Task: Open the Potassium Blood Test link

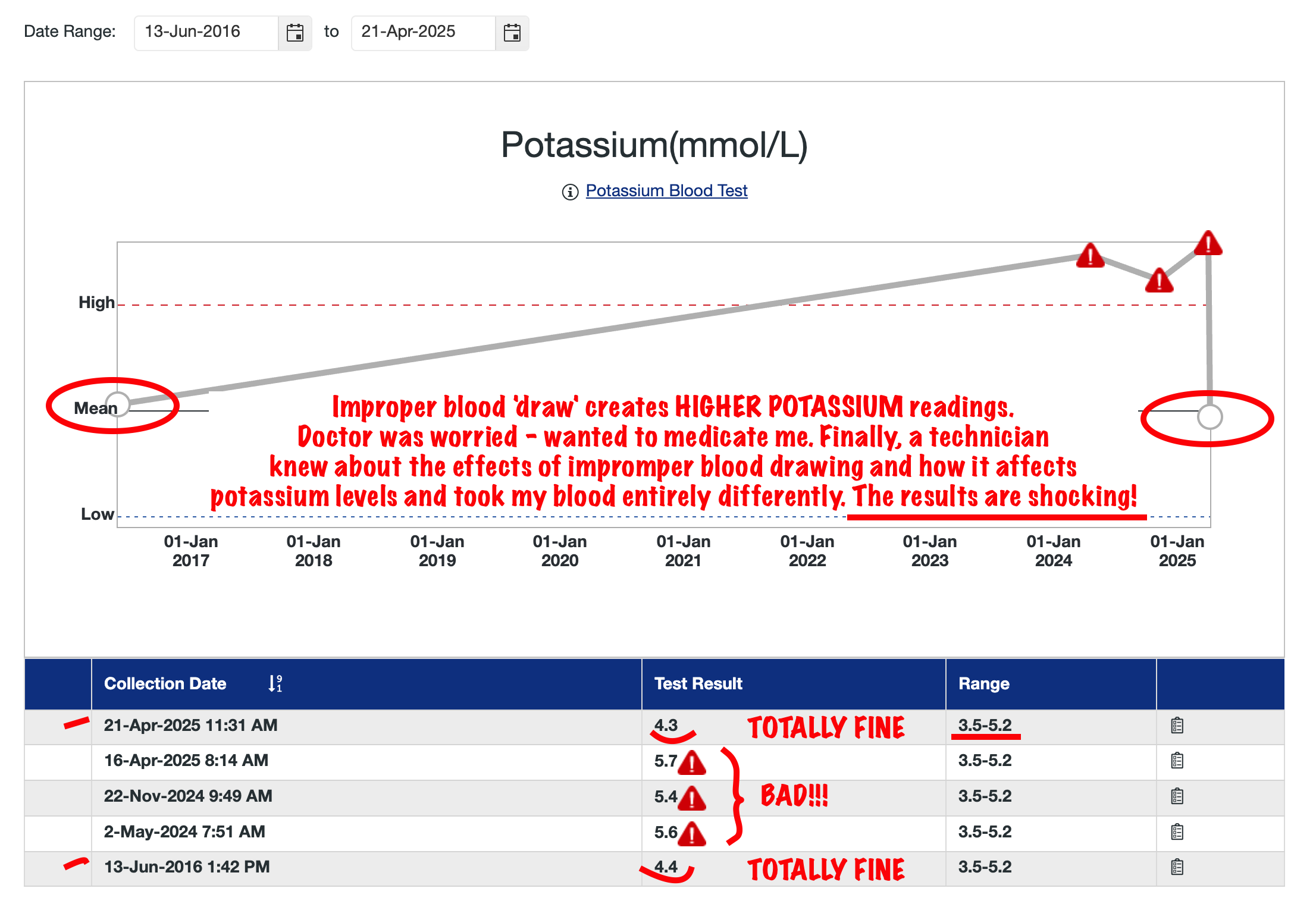Action: point(666,191)
